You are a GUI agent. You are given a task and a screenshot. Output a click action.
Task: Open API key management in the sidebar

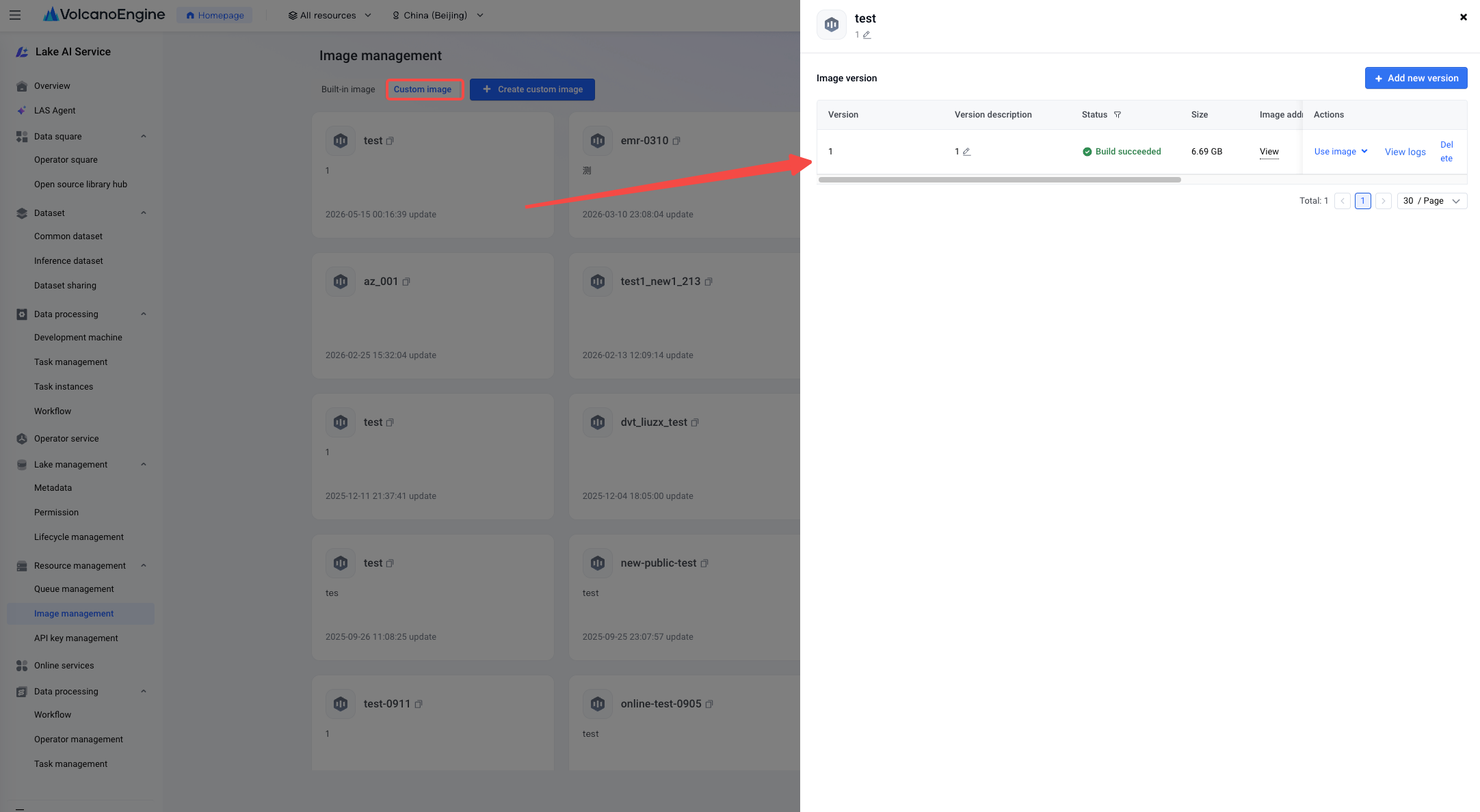76,638
